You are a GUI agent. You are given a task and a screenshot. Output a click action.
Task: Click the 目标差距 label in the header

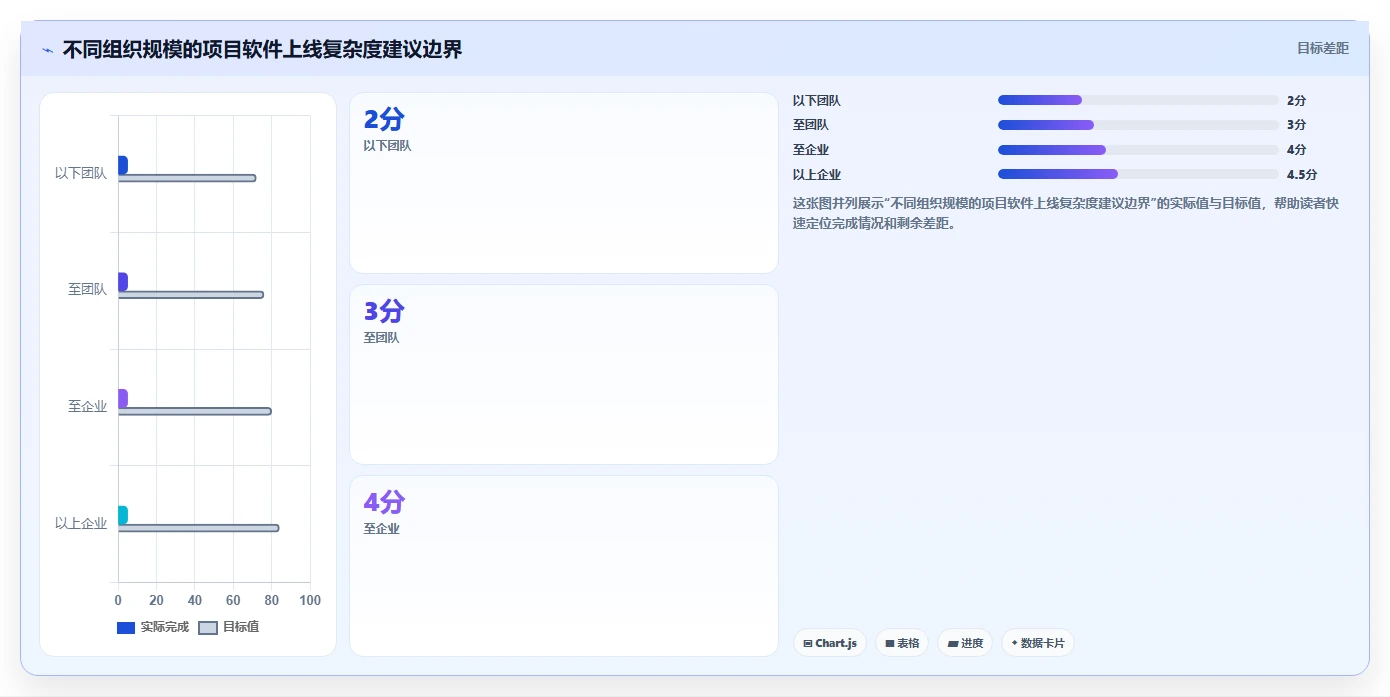point(1323,48)
